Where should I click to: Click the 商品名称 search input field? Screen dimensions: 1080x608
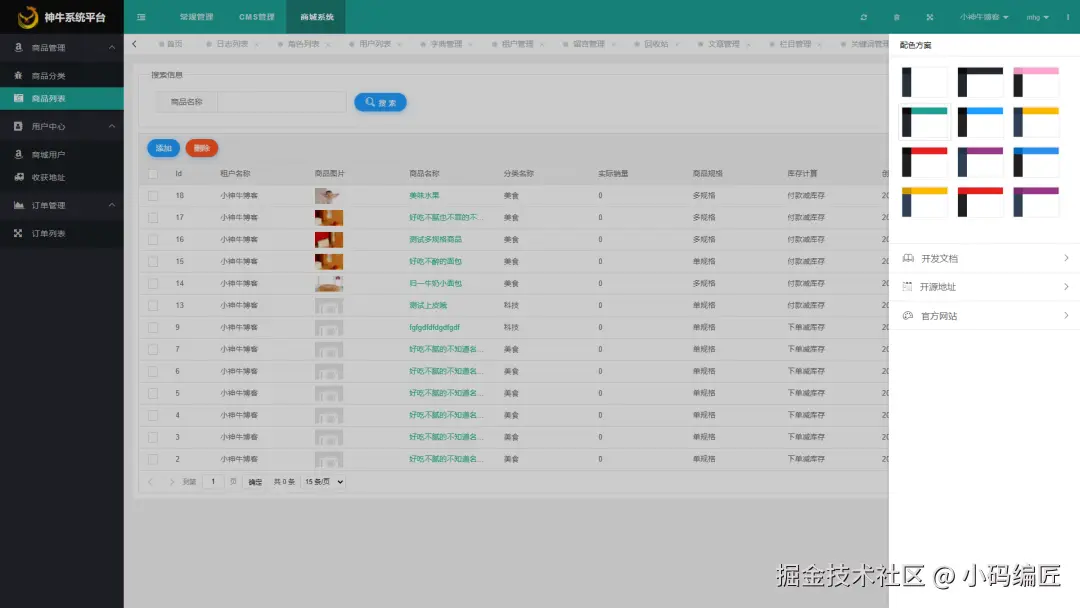[x=282, y=102]
